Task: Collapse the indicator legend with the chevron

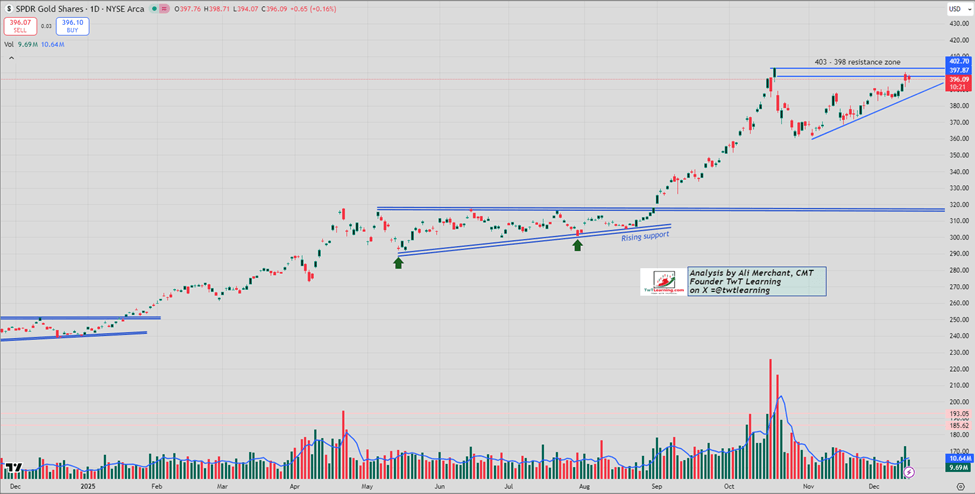Action: pos(11,58)
